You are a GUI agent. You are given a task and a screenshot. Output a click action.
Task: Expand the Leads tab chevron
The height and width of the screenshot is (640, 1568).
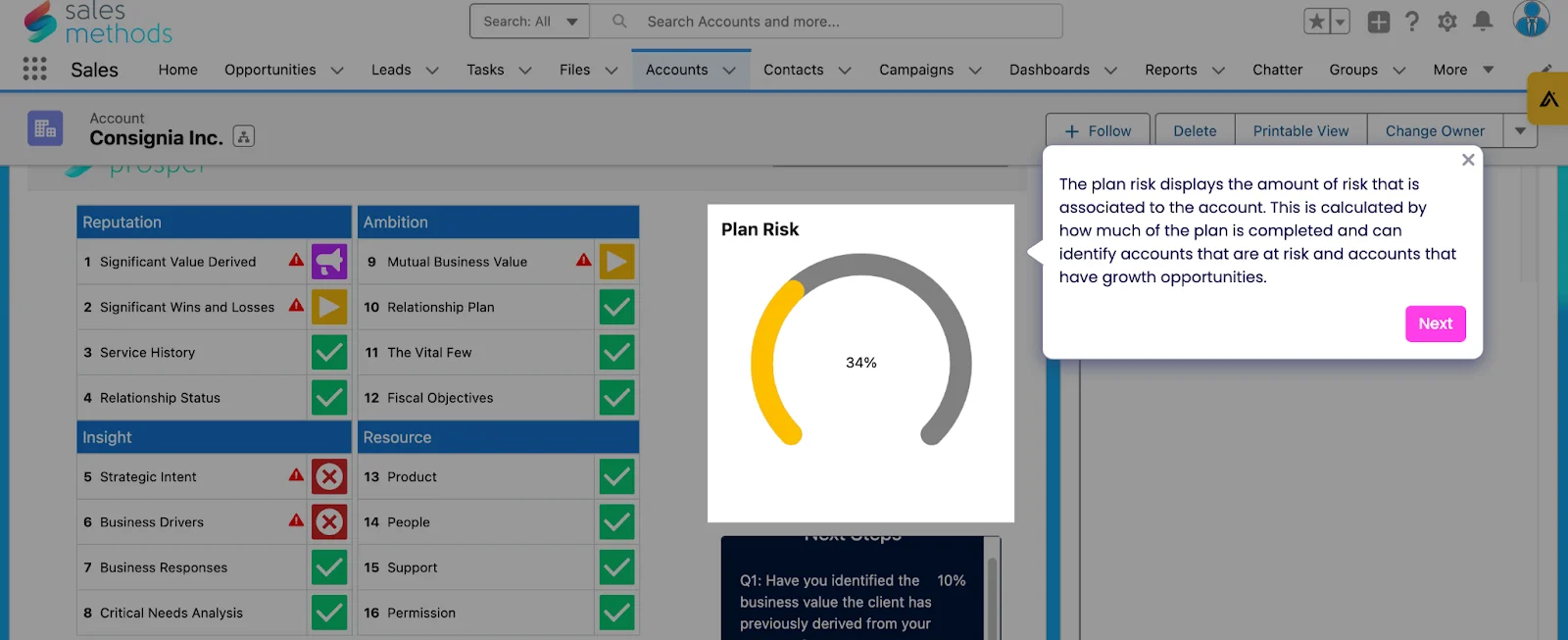[x=432, y=71]
